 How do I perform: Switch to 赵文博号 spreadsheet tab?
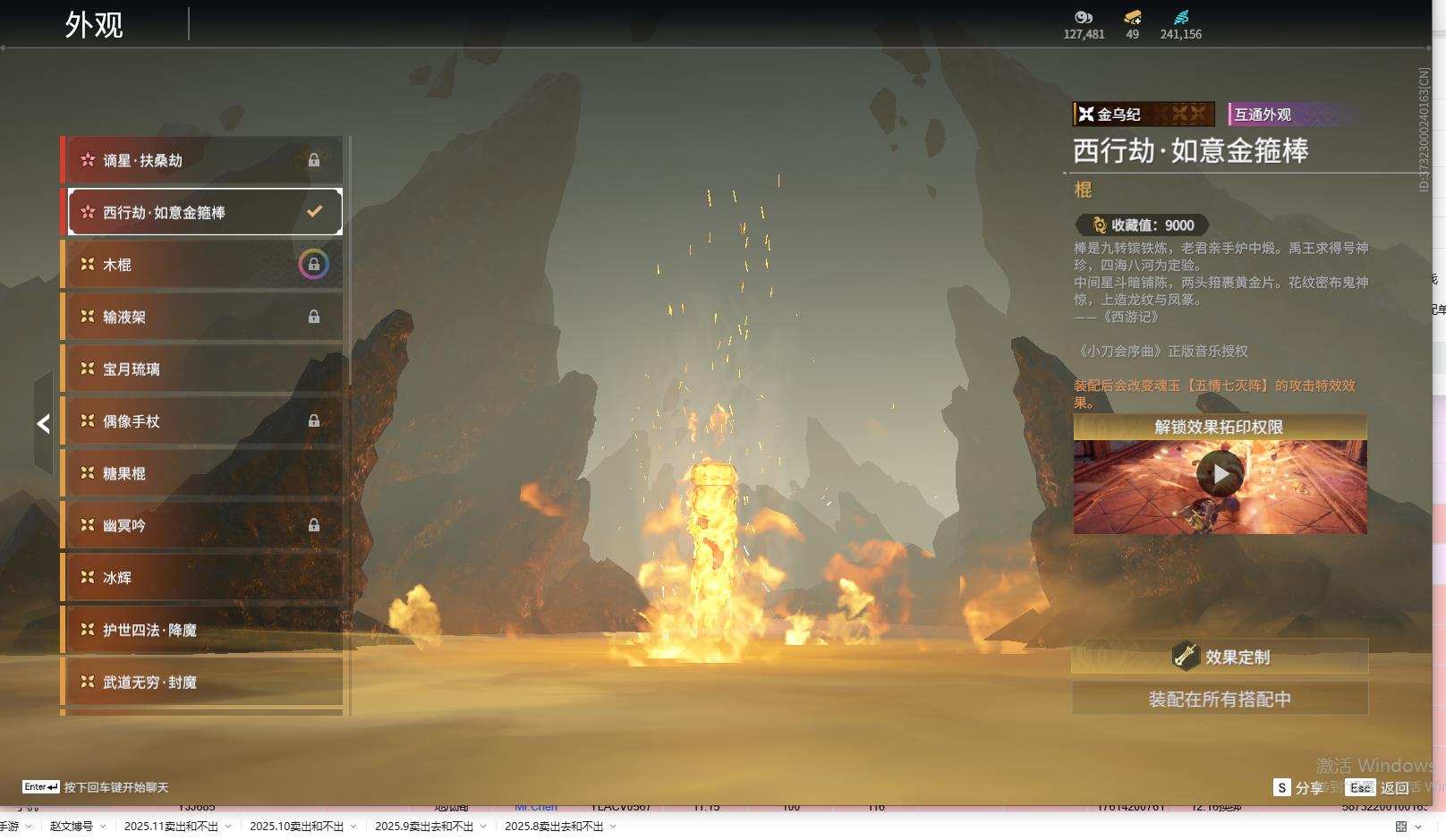coord(72,826)
